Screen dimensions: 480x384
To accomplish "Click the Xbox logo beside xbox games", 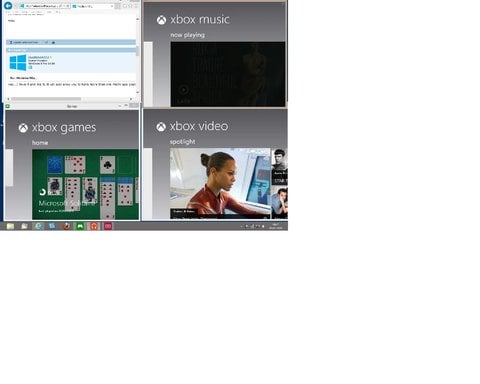I will pos(23,128).
